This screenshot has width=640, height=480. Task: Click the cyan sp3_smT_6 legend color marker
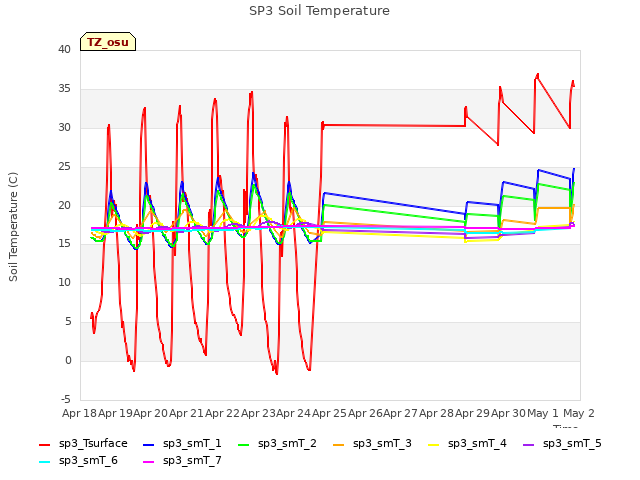[44, 462]
